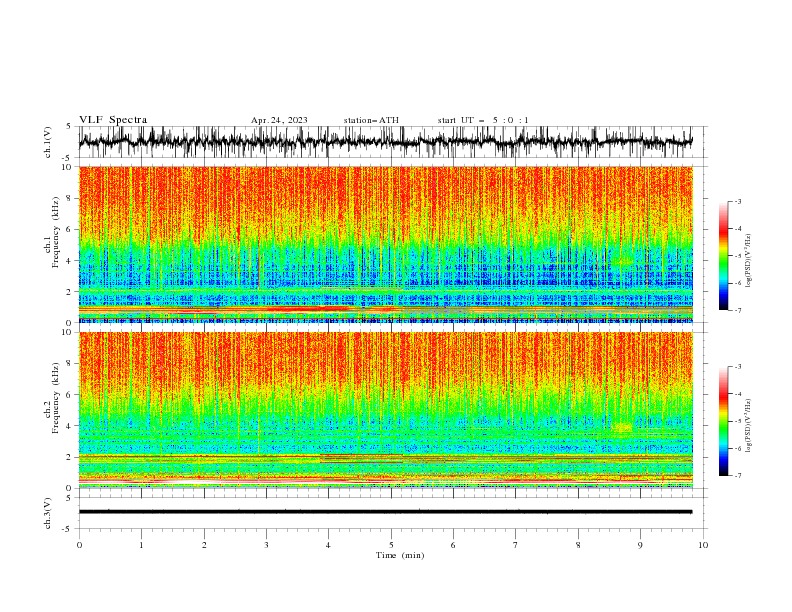Viewport: 792px width, 612px height.
Task: Select the "start UT = 5 :0 :1" text
Action: click(x=483, y=120)
